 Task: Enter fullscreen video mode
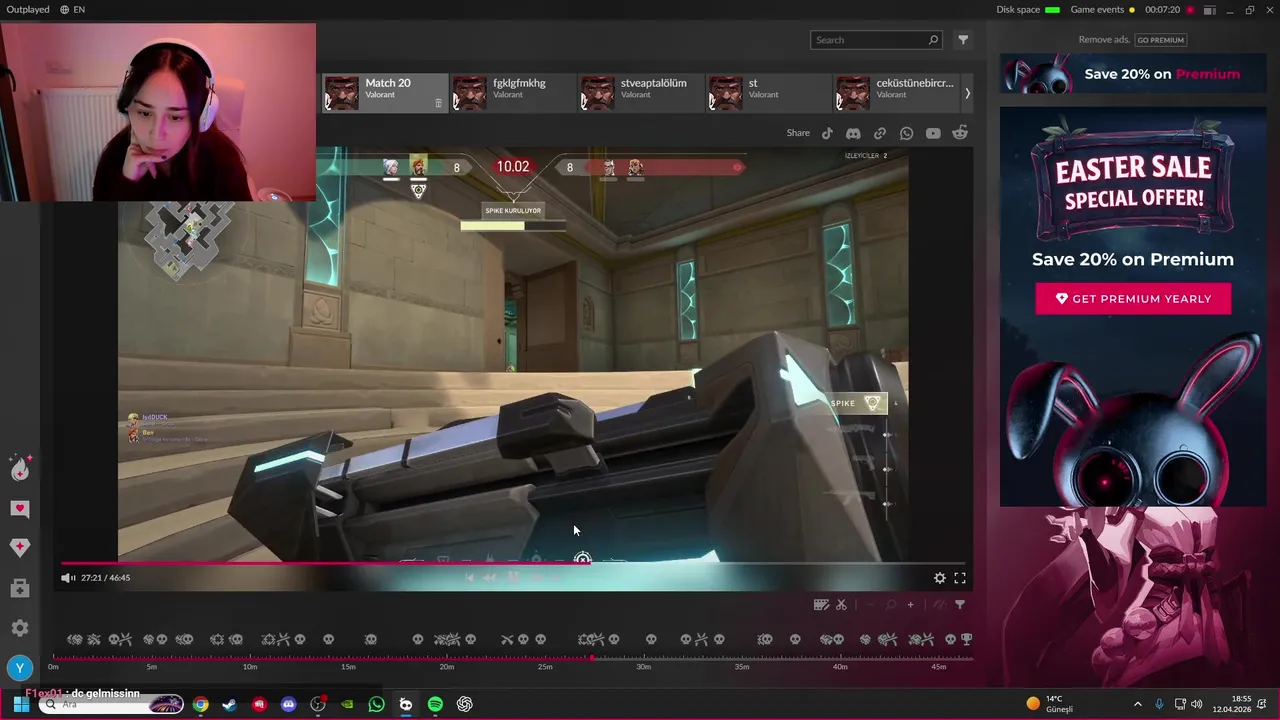point(960,578)
